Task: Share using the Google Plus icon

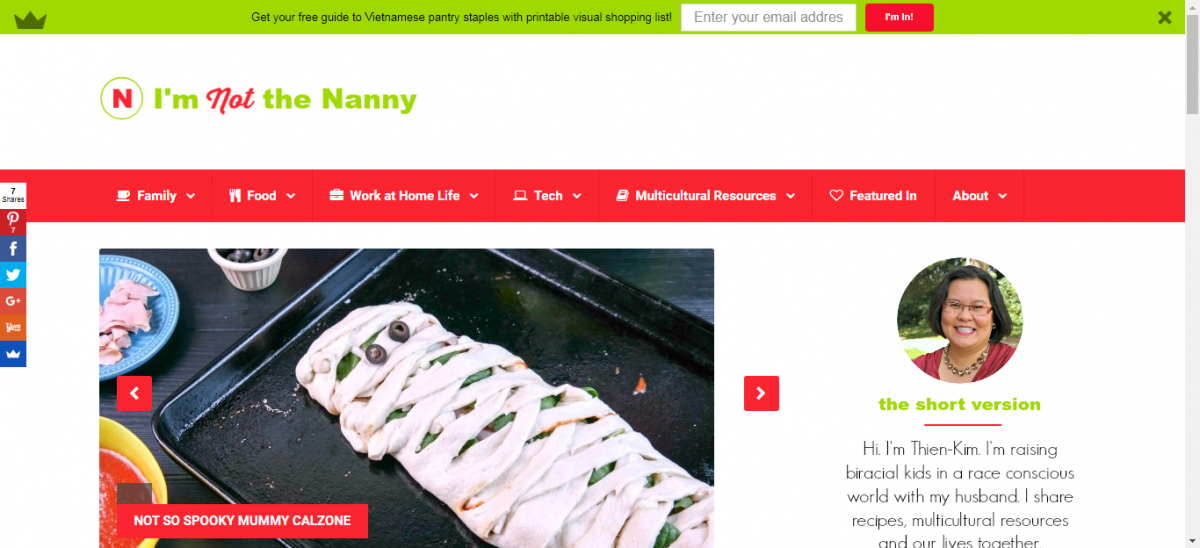Action: [x=13, y=300]
